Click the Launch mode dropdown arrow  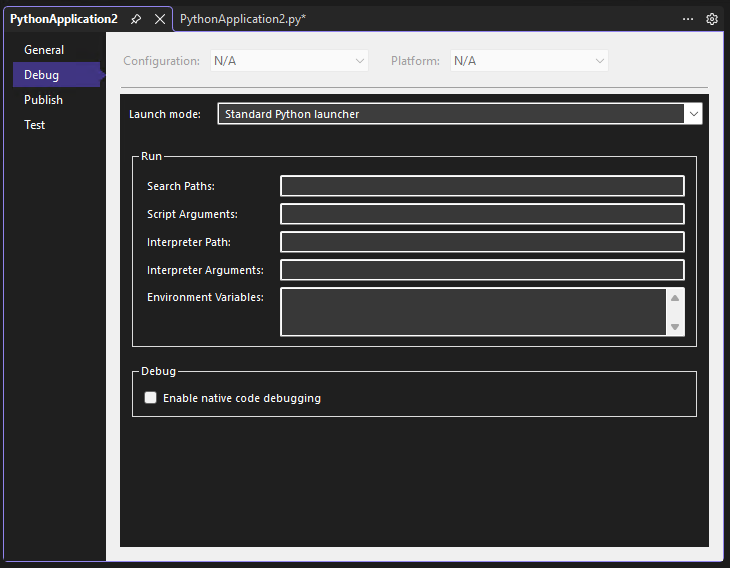693,114
